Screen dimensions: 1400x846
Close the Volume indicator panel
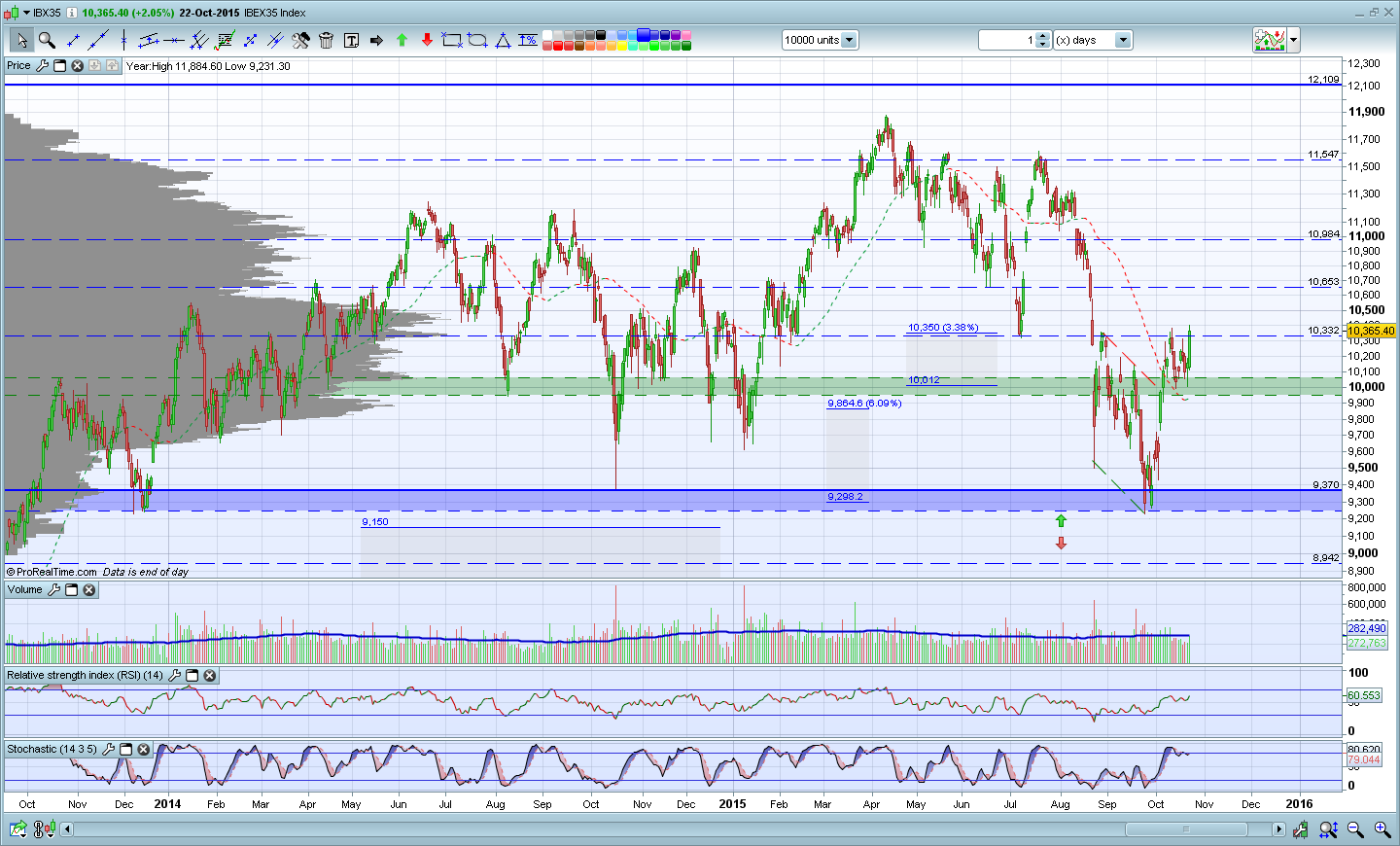tap(88, 590)
